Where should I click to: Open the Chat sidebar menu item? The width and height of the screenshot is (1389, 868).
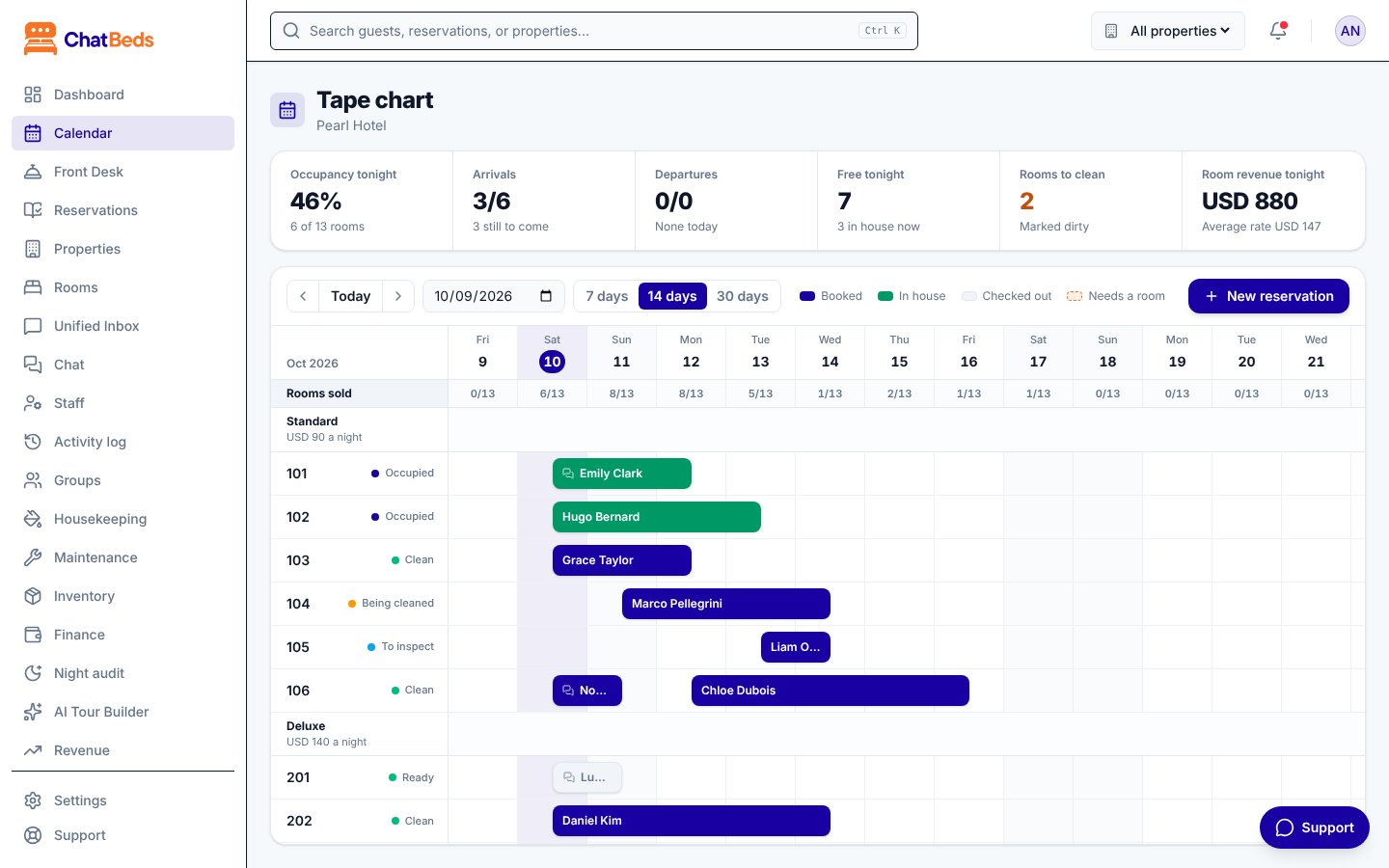click(123, 365)
